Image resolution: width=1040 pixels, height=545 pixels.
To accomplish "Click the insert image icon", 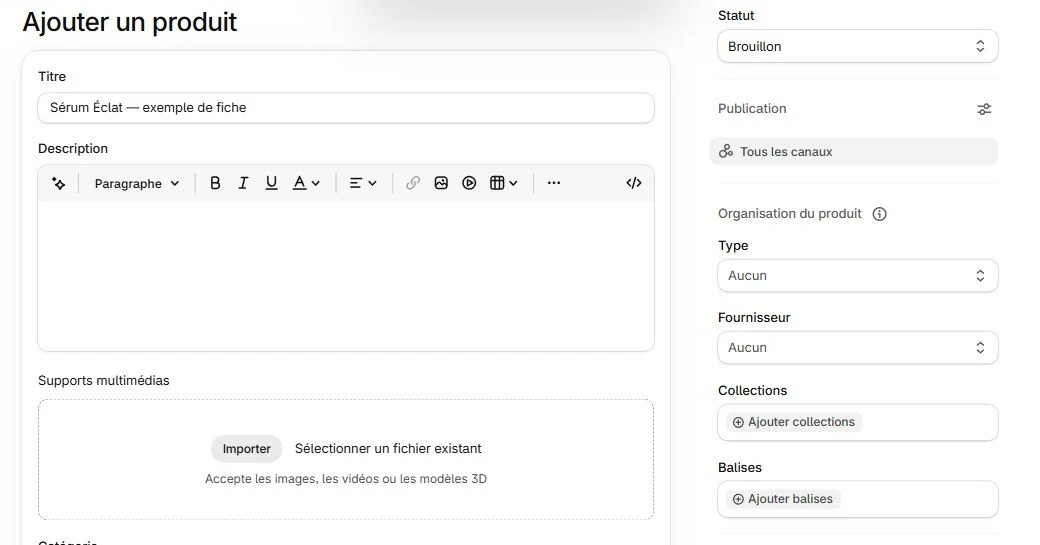I will click(x=441, y=183).
